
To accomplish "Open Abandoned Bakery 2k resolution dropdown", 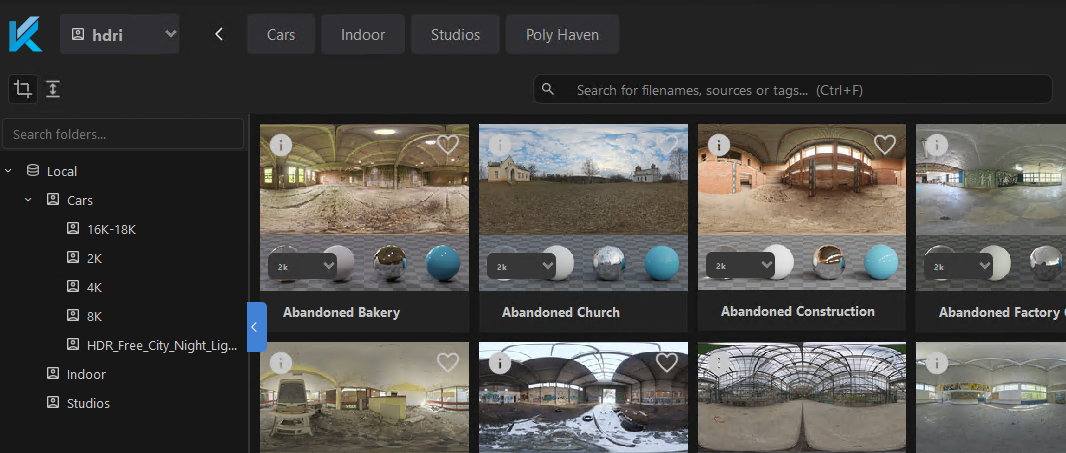I will 301,266.
